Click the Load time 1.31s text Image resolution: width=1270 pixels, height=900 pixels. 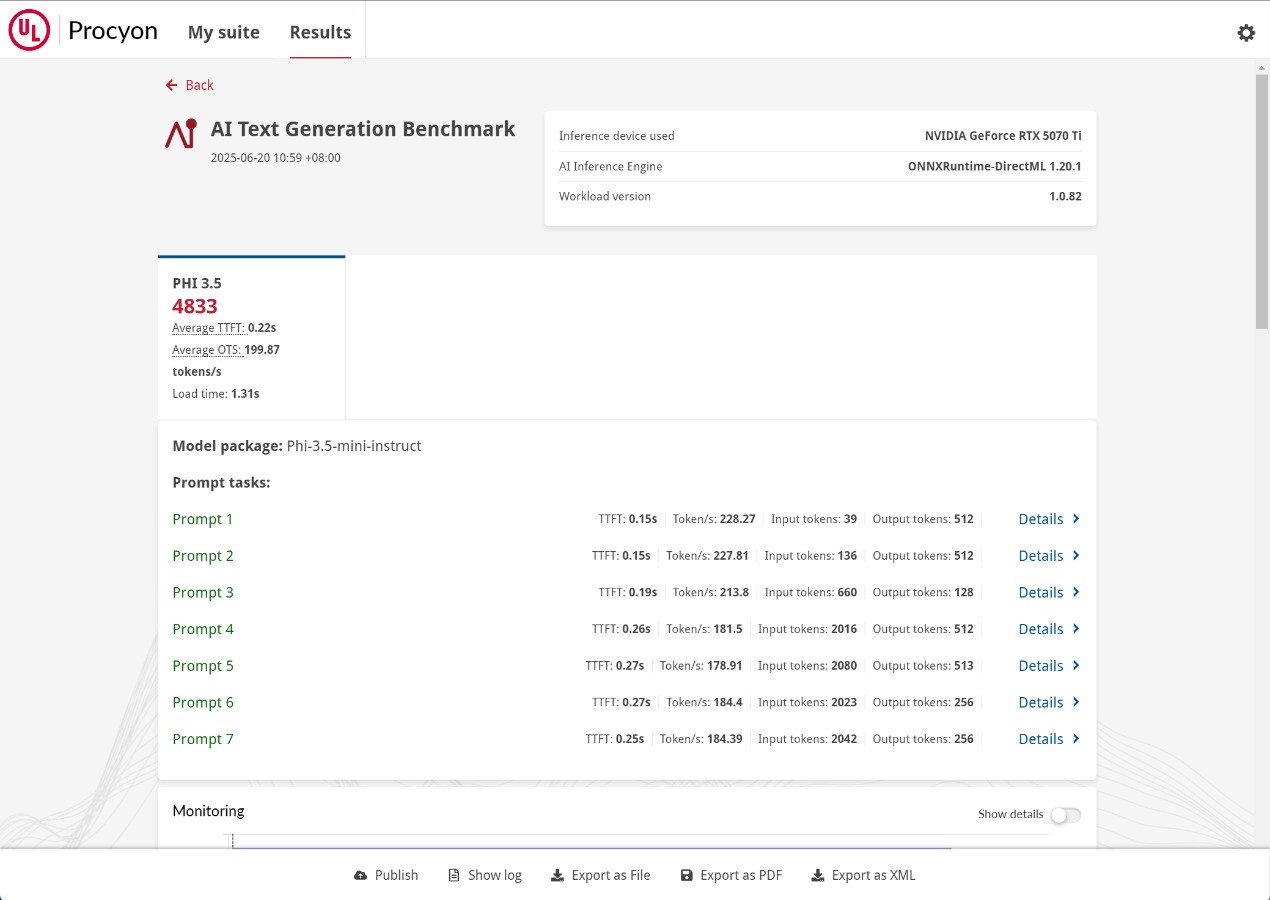[x=216, y=394]
